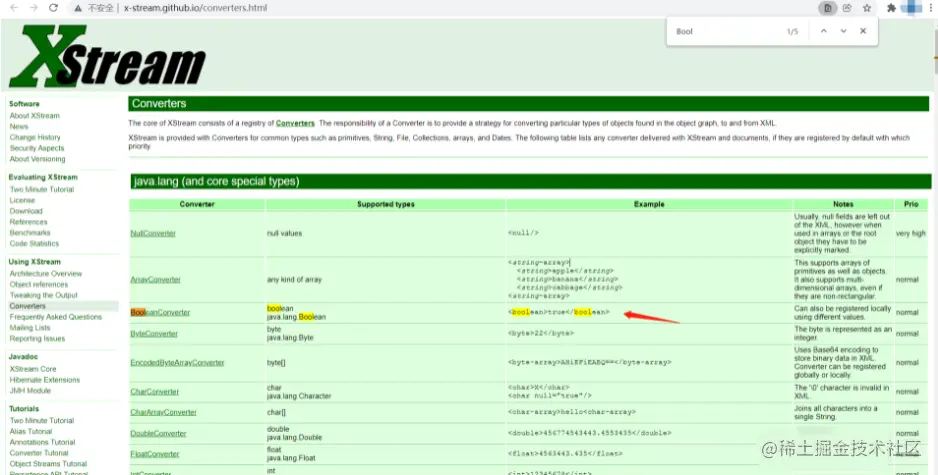Click the bold Converters link in intro paragraph

(x=295, y=123)
